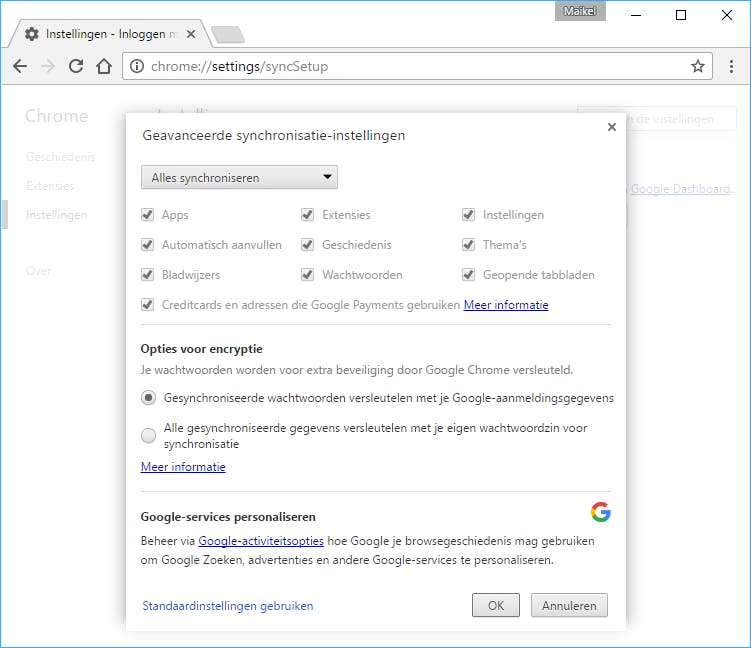The width and height of the screenshot is (751, 648).
Task: Toggle the Extensies checkbox
Action: (307, 215)
